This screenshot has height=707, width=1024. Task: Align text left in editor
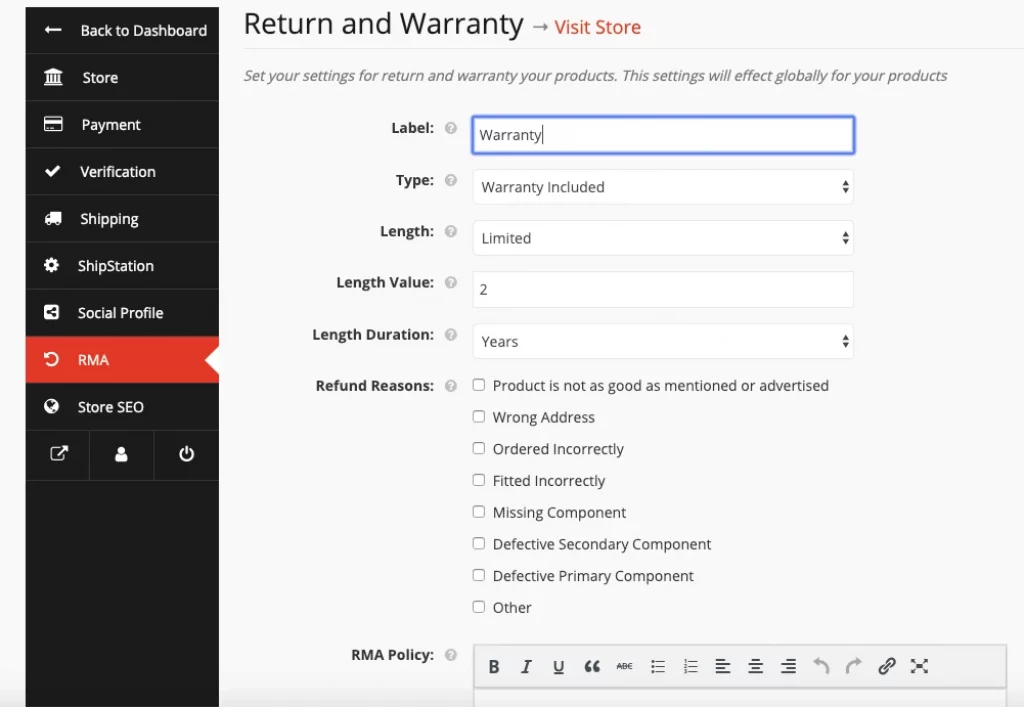pyautogui.click(x=723, y=667)
